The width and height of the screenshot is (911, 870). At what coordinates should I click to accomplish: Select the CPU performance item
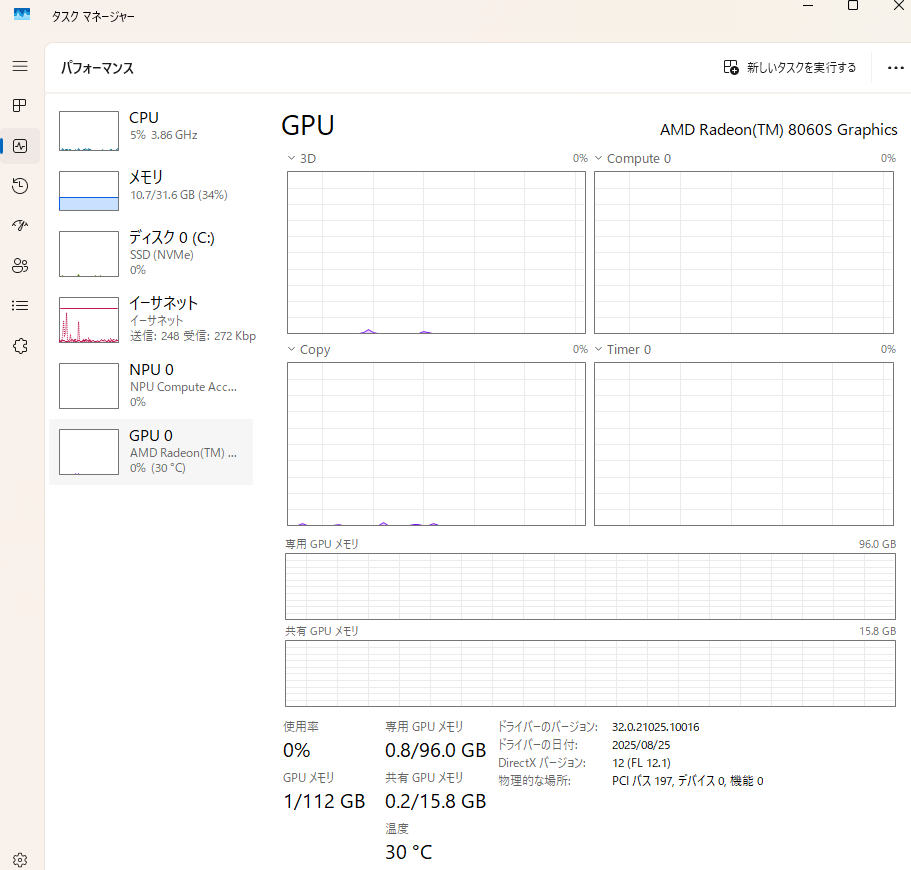click(151, 131)
